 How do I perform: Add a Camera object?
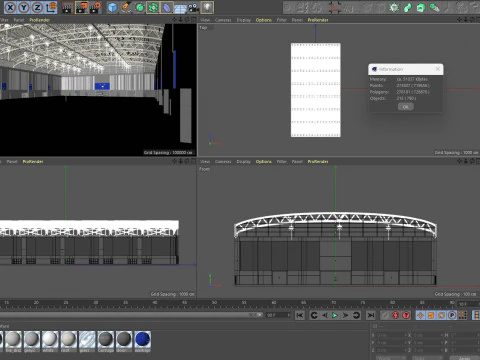click(x=194, y=7)
